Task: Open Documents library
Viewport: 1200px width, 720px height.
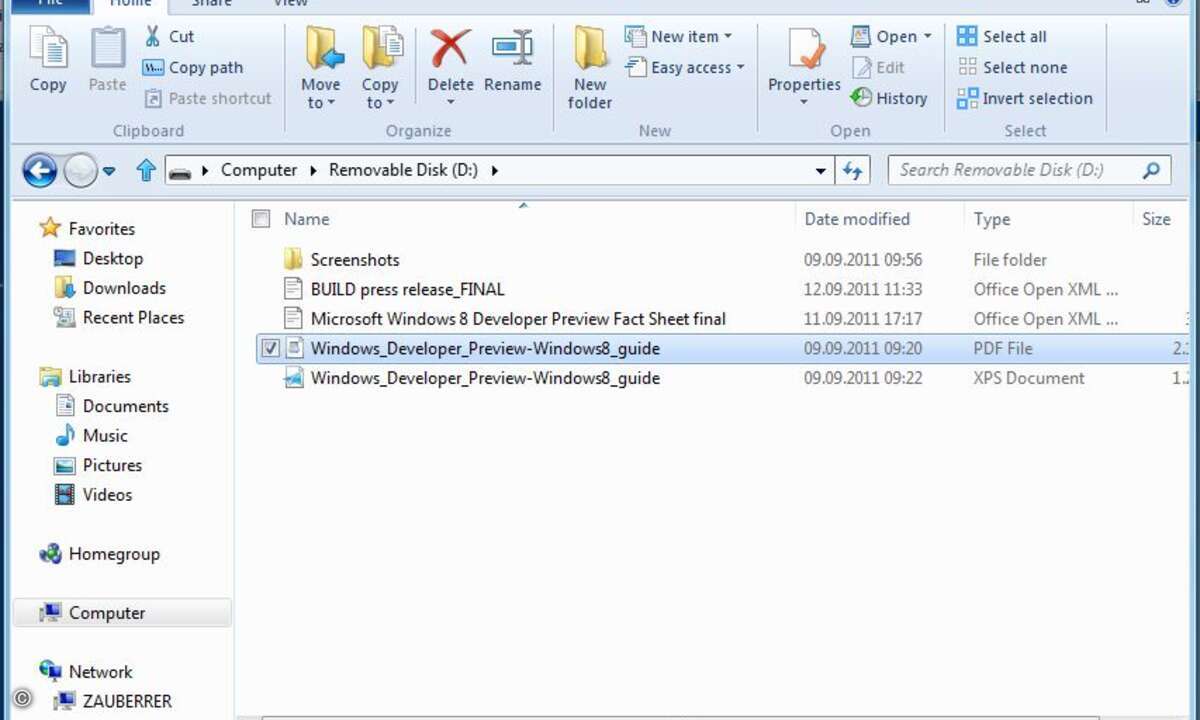Action: pyautogui.click(x=111, y=406)
